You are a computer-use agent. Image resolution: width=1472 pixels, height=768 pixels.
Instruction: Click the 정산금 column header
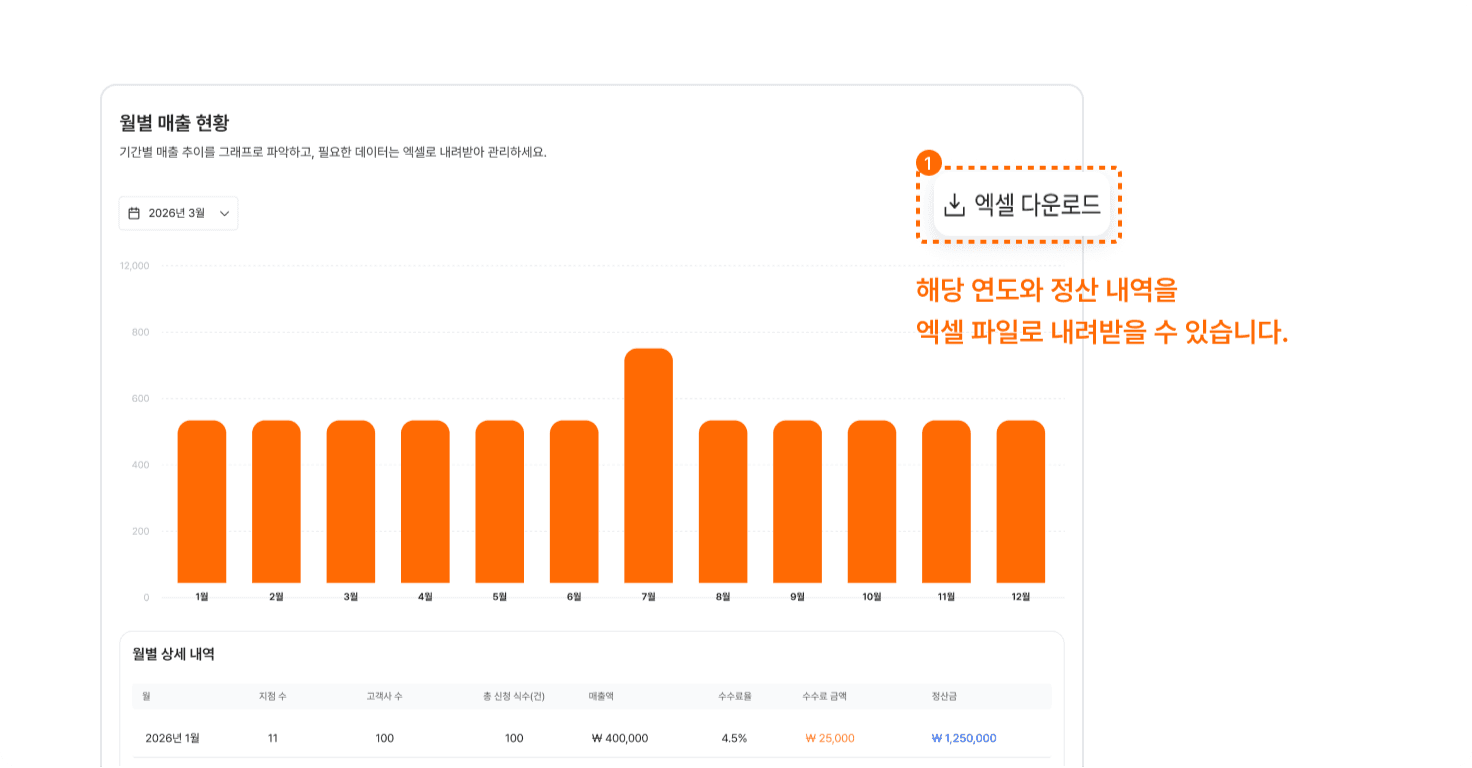[x=944, y=696]
